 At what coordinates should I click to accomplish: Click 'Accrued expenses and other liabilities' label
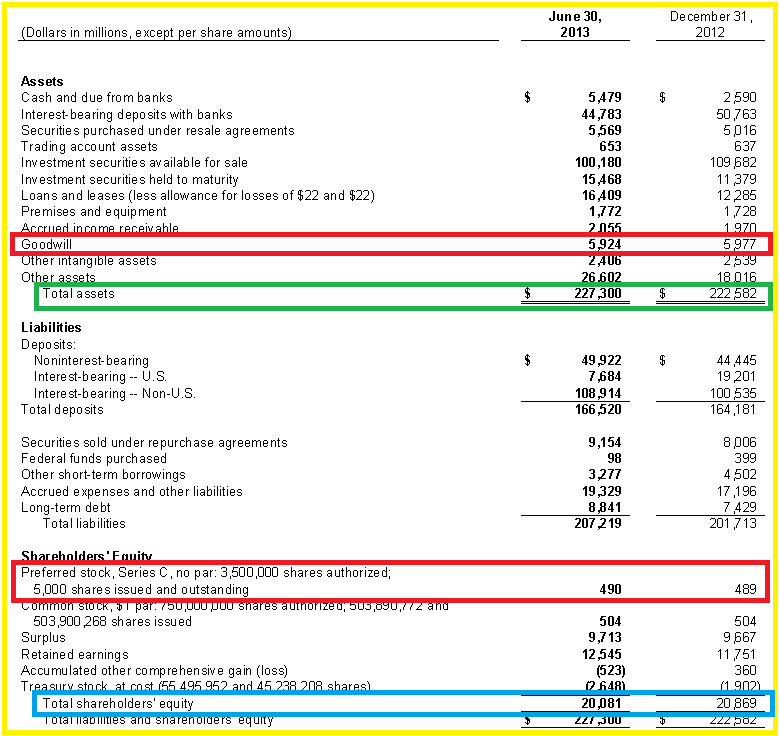pyautogui.click(x=131, y=491)
